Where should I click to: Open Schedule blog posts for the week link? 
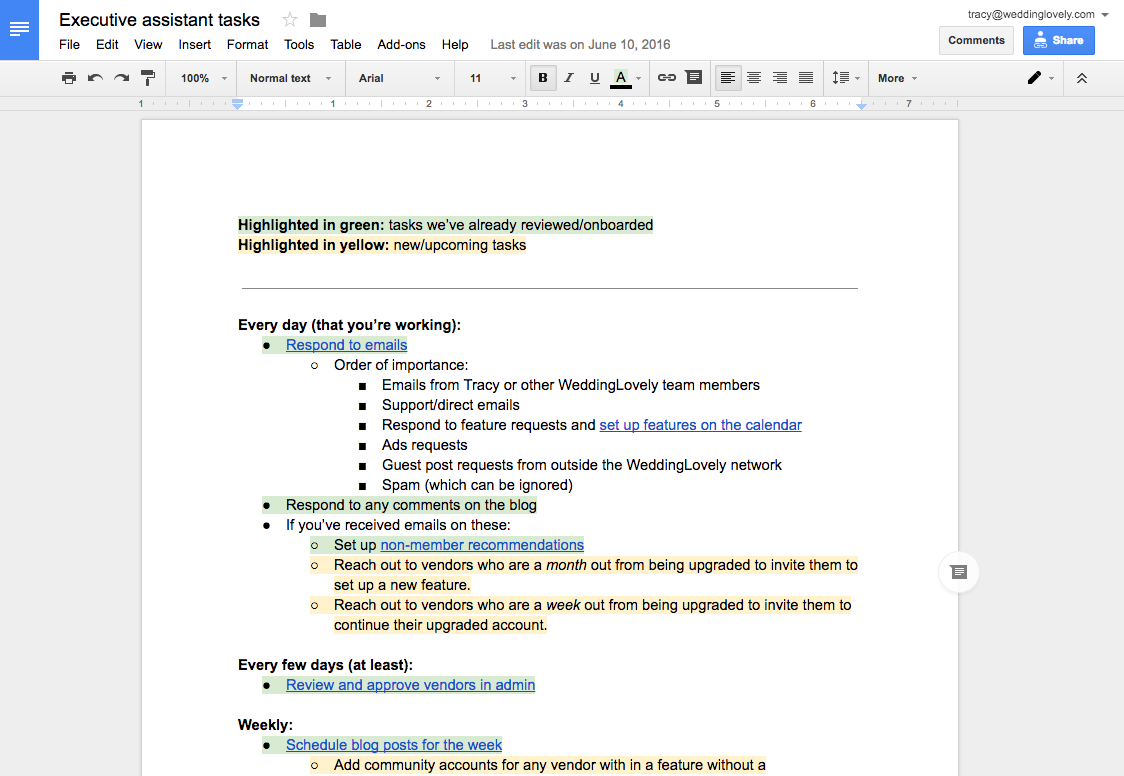tap(394, 745)
